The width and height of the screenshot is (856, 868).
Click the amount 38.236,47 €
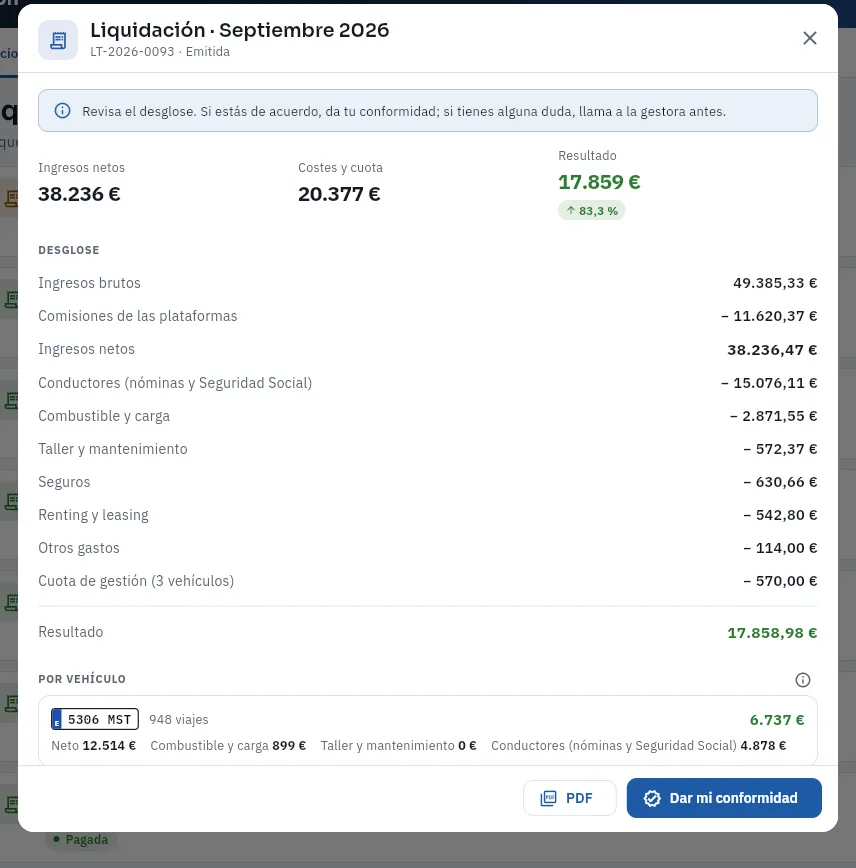point(772,350)
